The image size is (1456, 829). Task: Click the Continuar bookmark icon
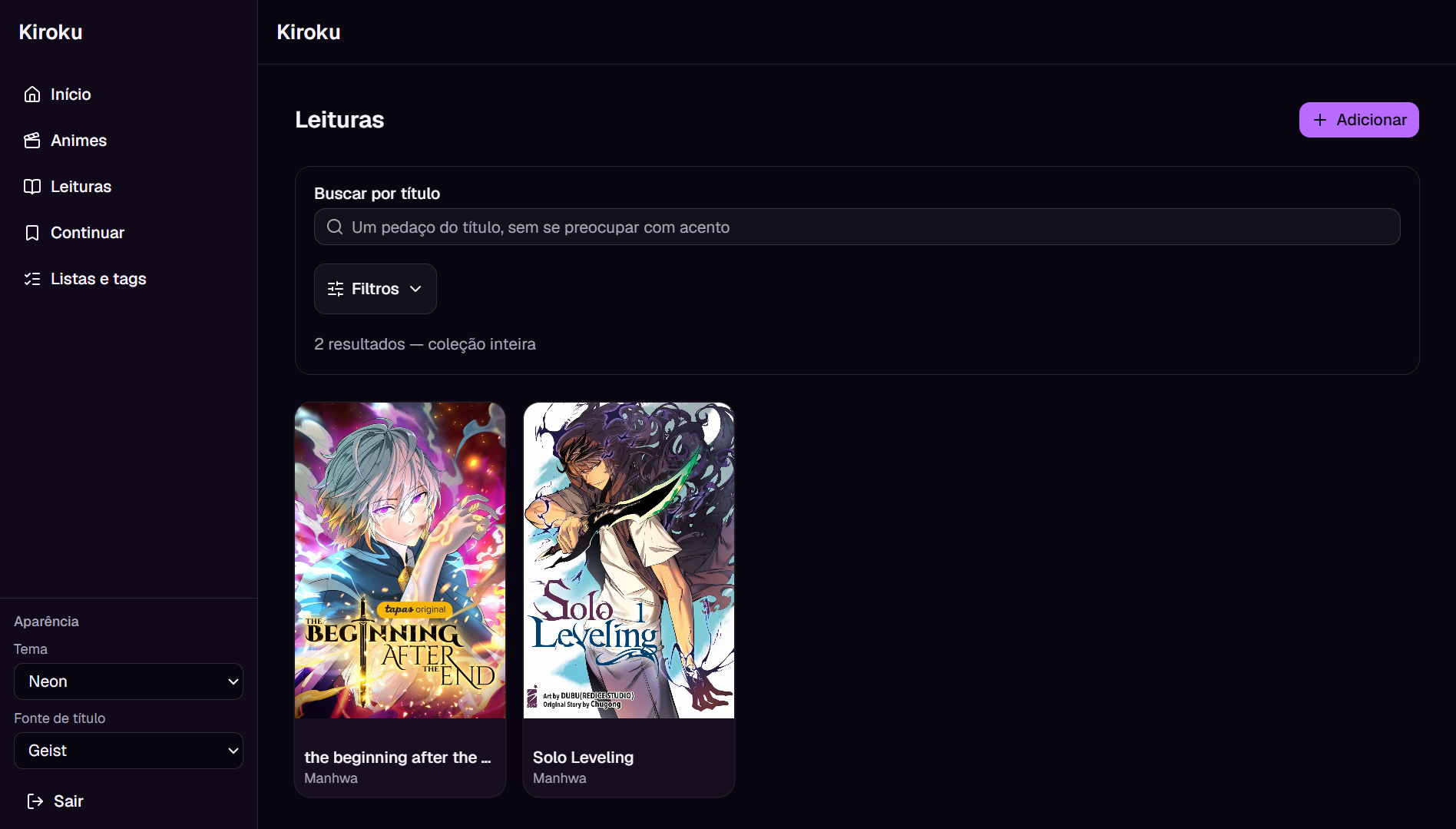(x=32, y=233)
